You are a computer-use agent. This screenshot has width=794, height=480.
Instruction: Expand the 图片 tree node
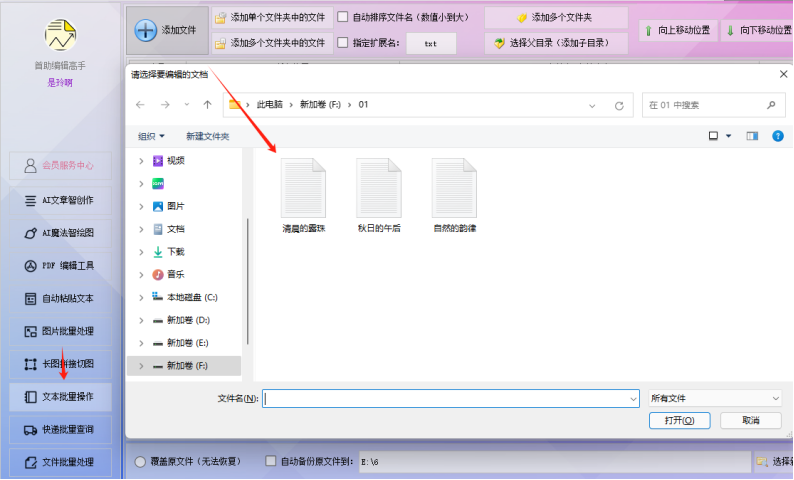tap(141, 207)
